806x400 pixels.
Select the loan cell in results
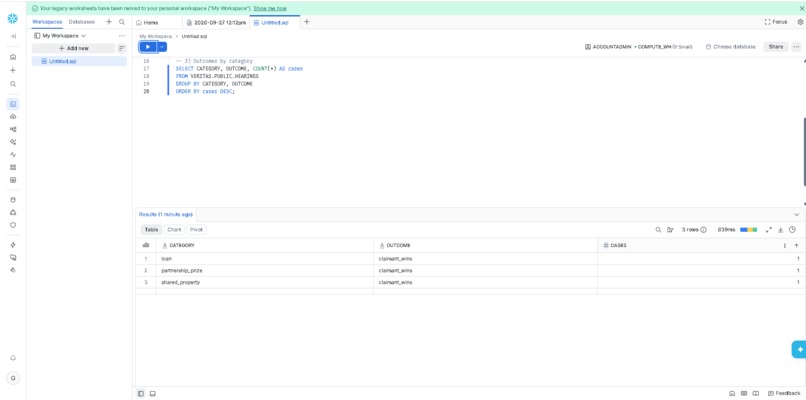point(265,259)
